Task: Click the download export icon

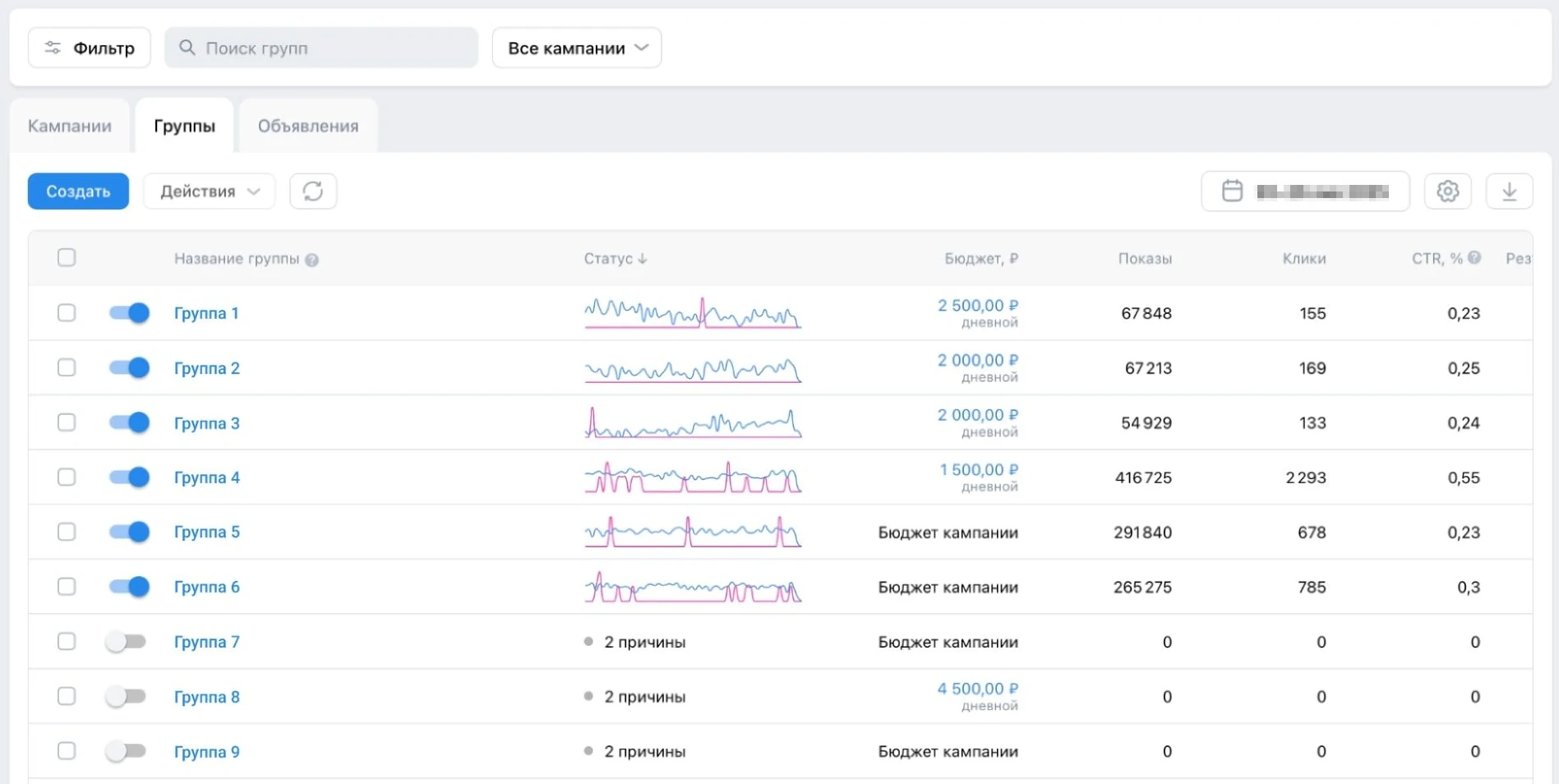Action: coord(1509,191)
